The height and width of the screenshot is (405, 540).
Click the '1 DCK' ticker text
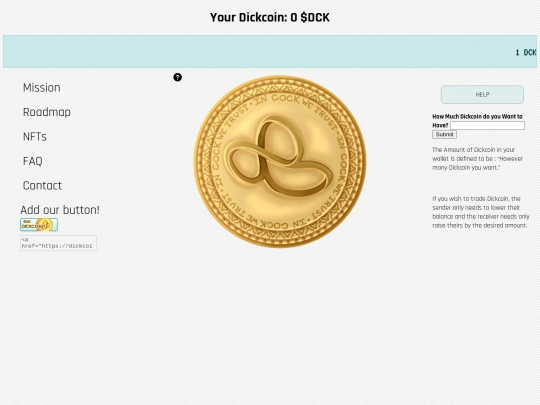pos(526,52)
